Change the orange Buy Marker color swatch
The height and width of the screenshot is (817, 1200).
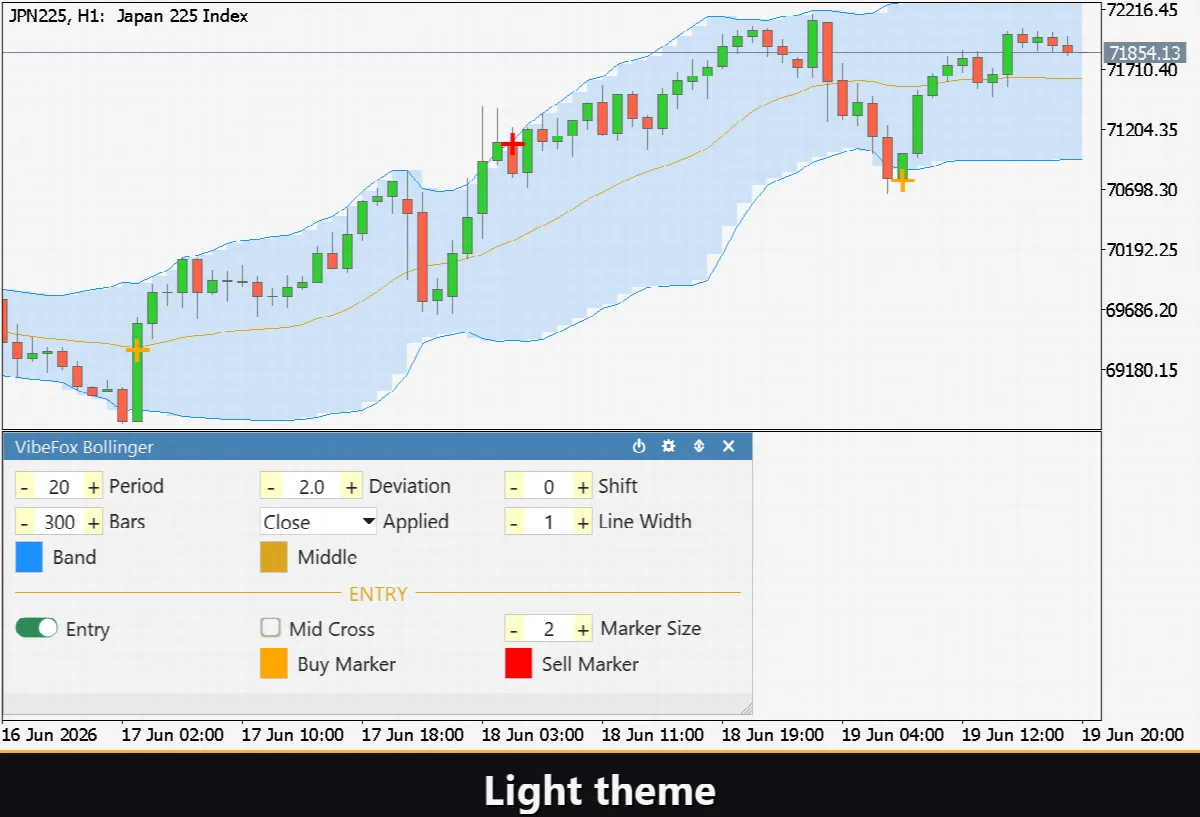coord(274,664)
